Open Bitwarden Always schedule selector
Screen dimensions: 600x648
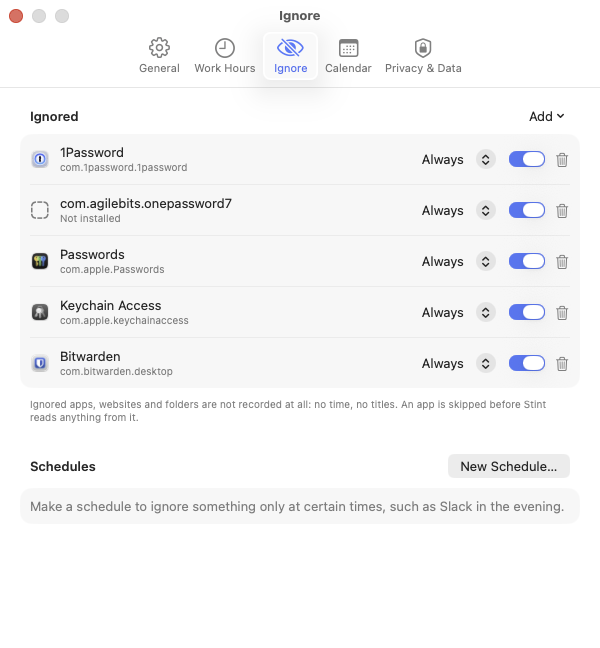(x=459, y=364)
